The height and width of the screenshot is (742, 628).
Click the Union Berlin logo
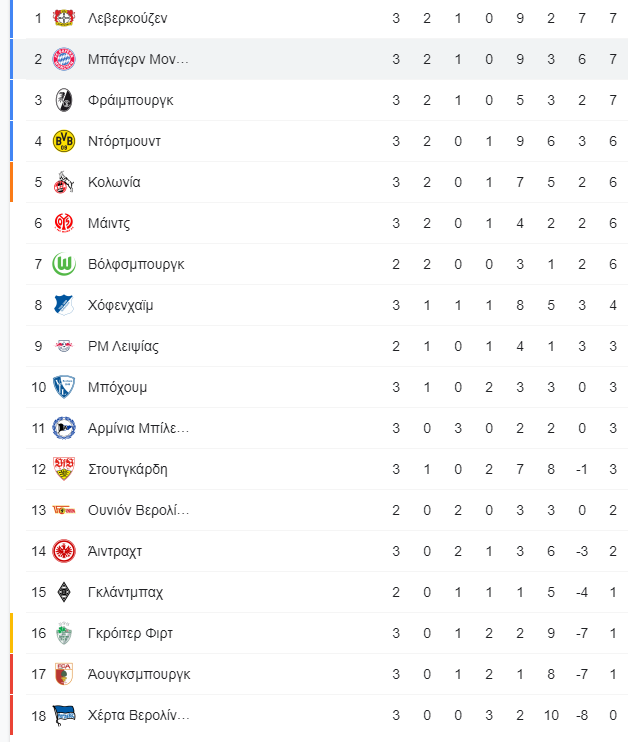(x=64, y=510)
